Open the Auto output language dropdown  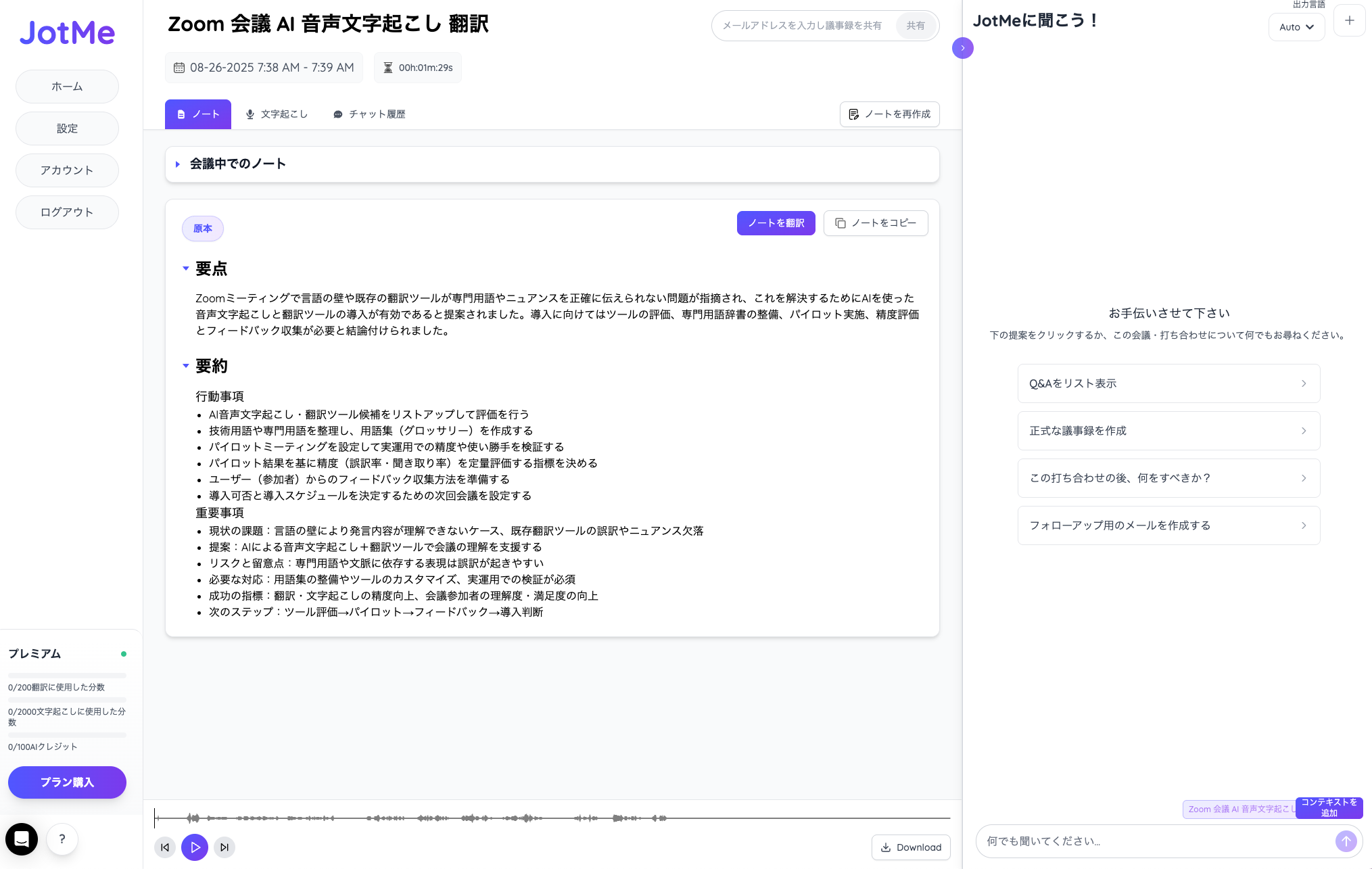click(x=1296, y=27)
